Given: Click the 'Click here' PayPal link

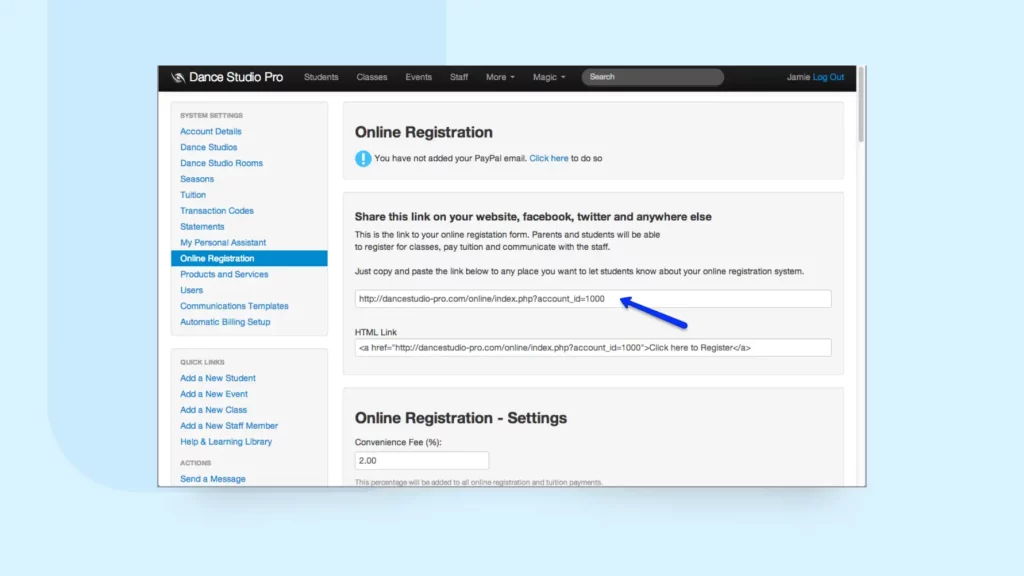Looking at the screenshot, I should (548, 158).
